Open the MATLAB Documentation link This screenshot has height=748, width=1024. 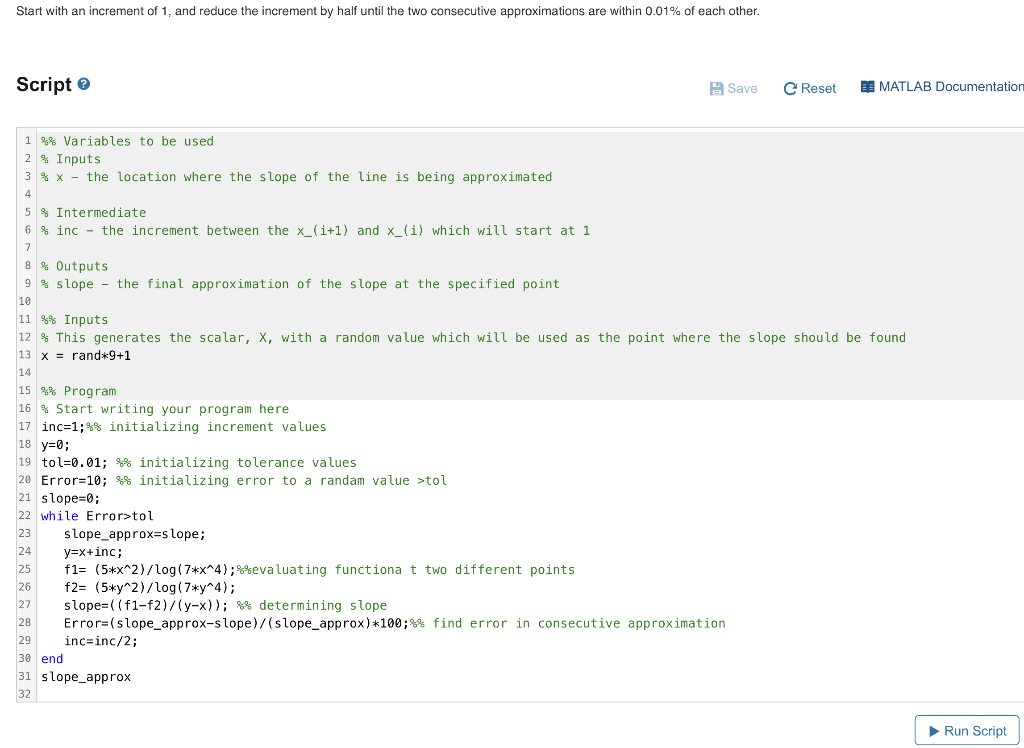click(x=942, y=87)
